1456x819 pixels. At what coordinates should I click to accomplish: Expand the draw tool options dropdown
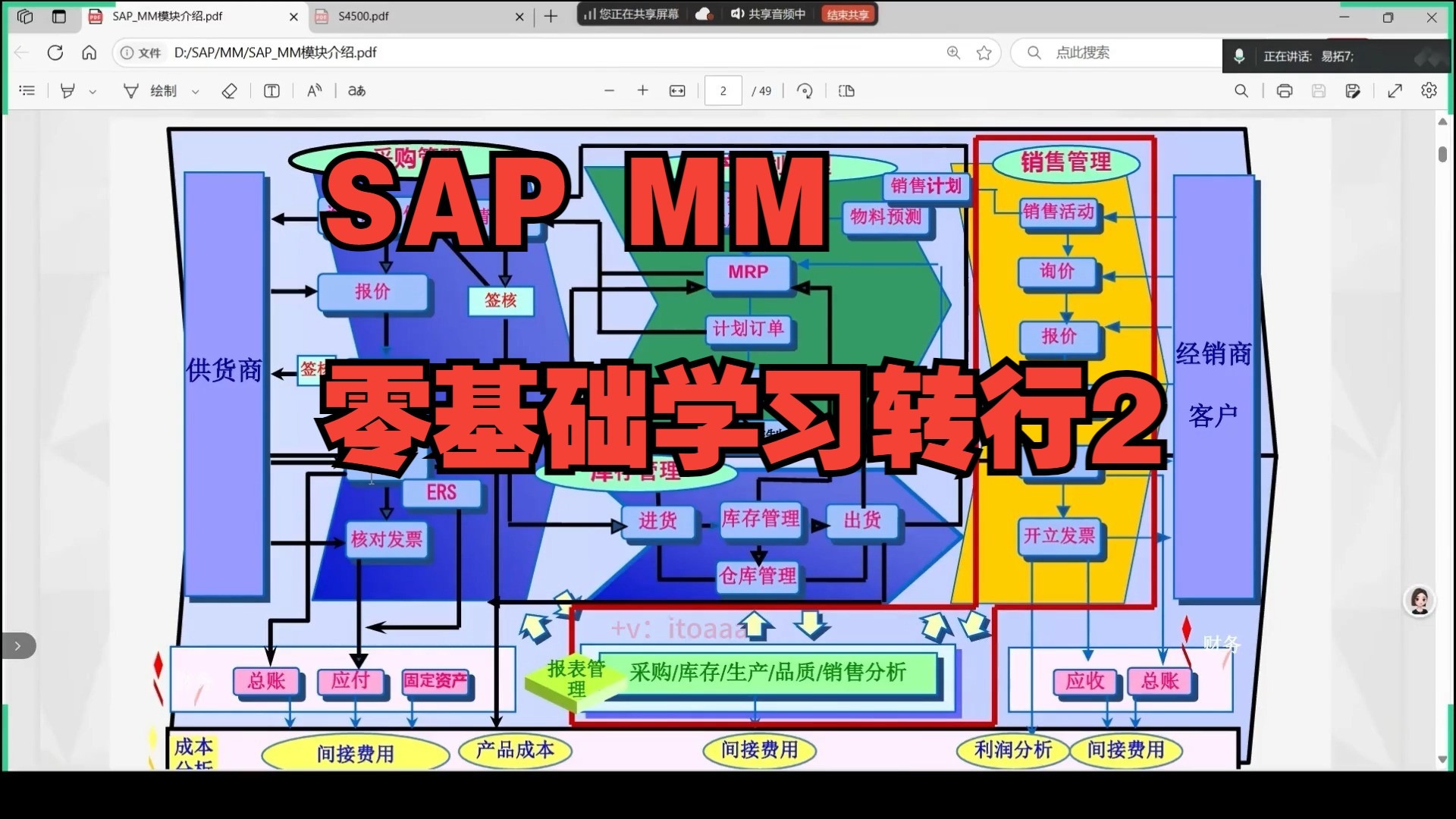click(x=195, y=92)
